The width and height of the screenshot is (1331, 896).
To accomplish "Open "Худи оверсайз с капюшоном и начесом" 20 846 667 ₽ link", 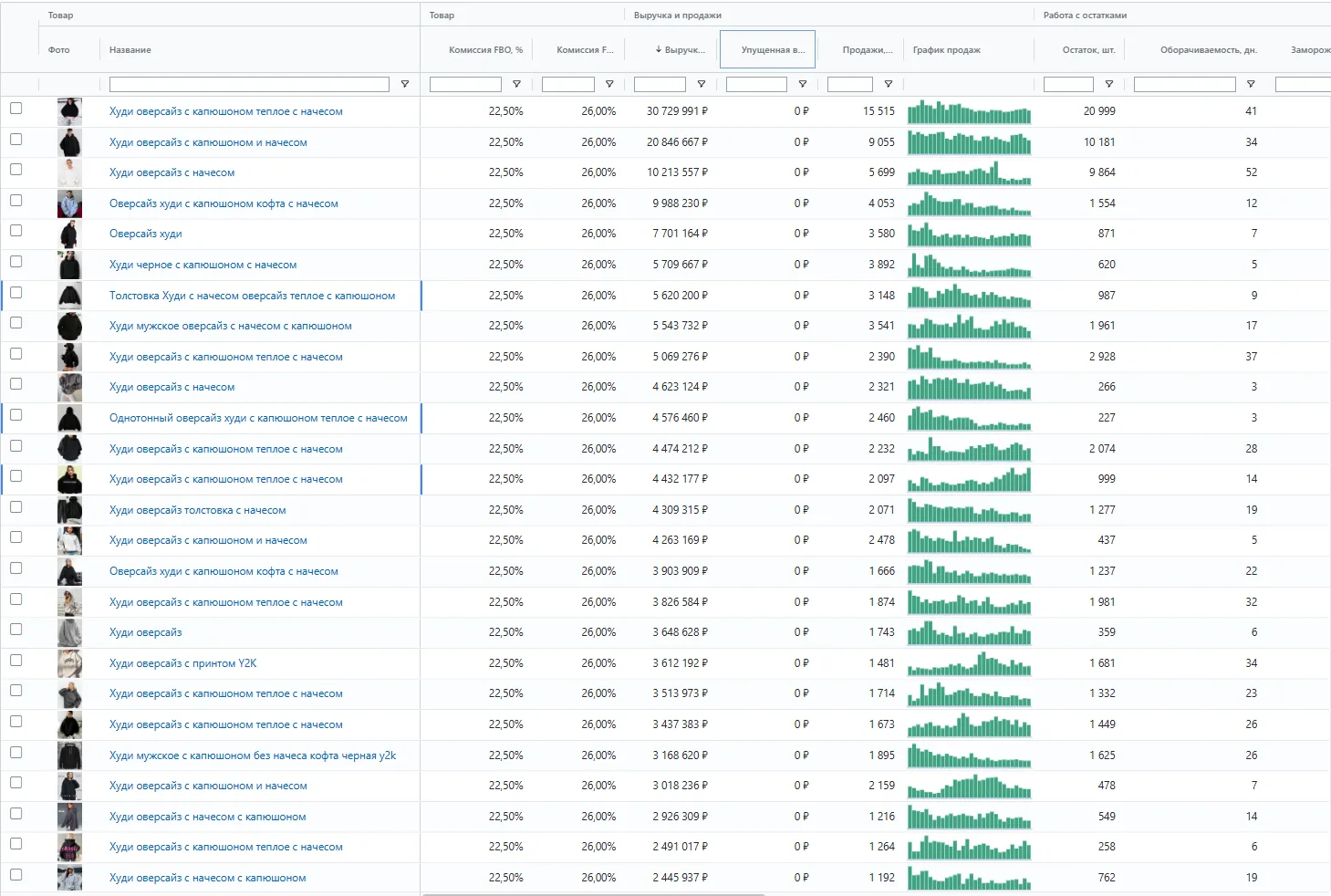I will 208,142.
